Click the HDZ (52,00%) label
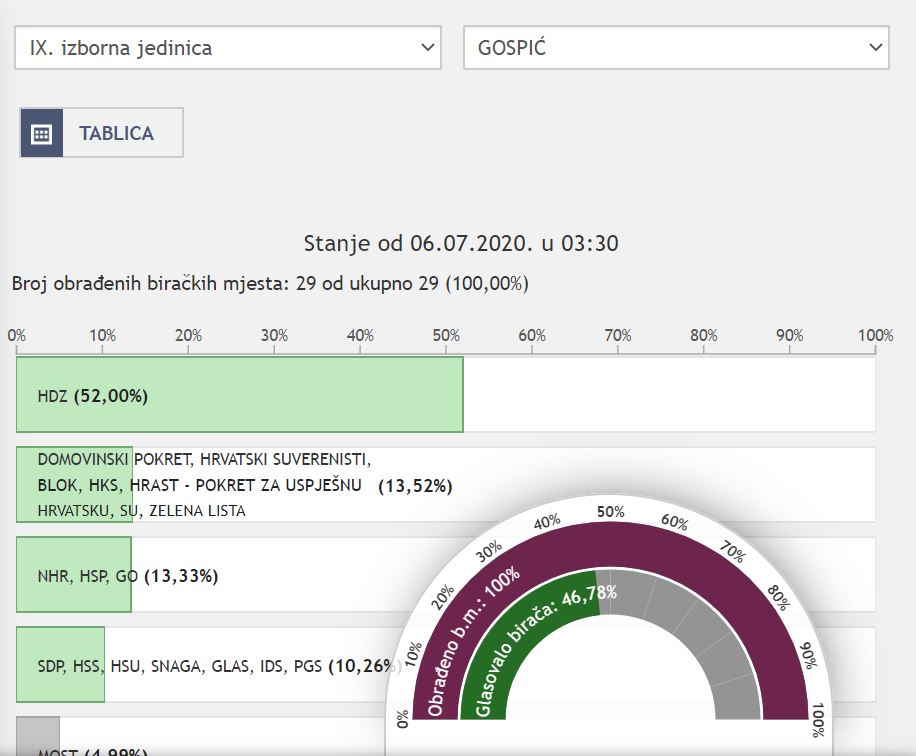The height and width of the screenshot is (756, 916). (x=92, y=396)
